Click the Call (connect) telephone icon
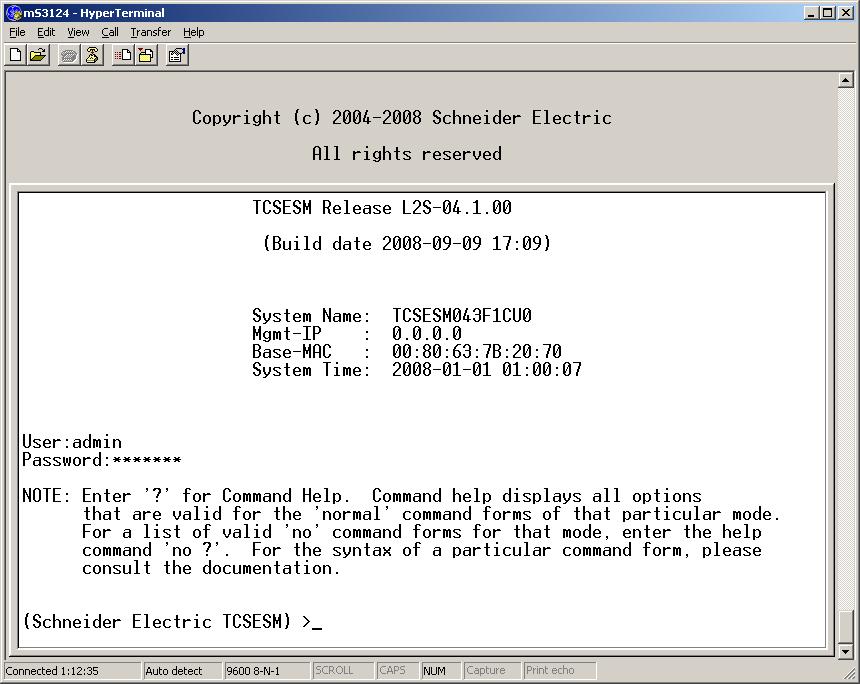This screenshot has height=684, width=860. pos(68,56)
